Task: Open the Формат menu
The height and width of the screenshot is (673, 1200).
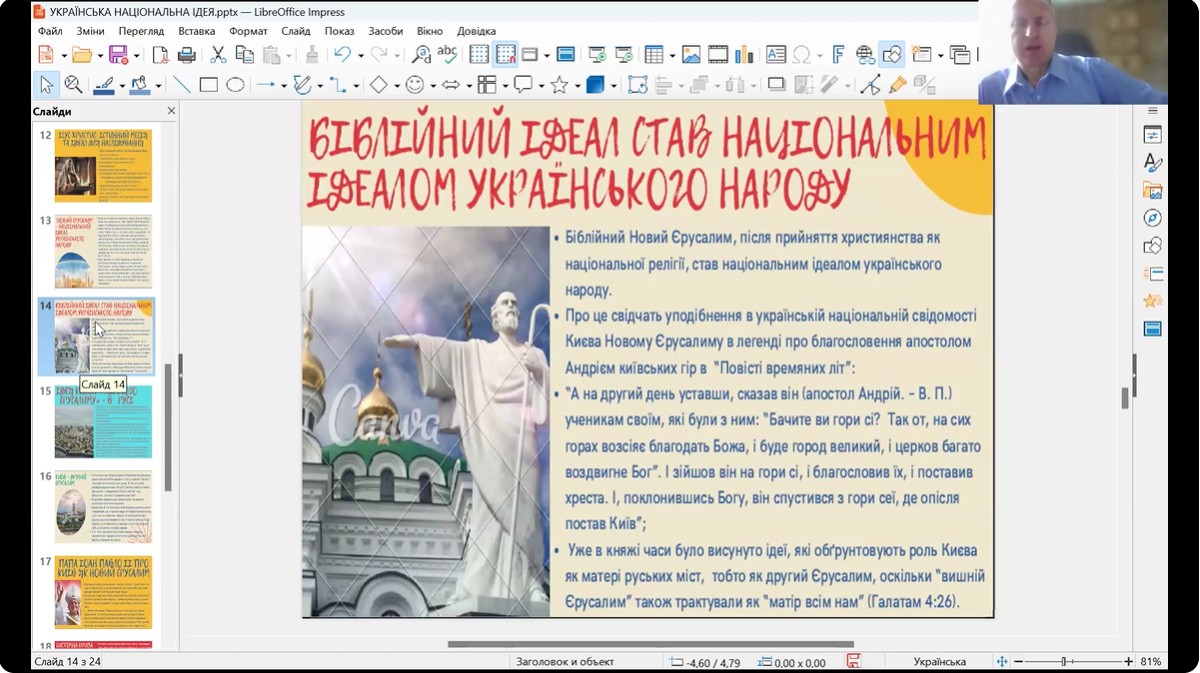Action: click(248, 31)
